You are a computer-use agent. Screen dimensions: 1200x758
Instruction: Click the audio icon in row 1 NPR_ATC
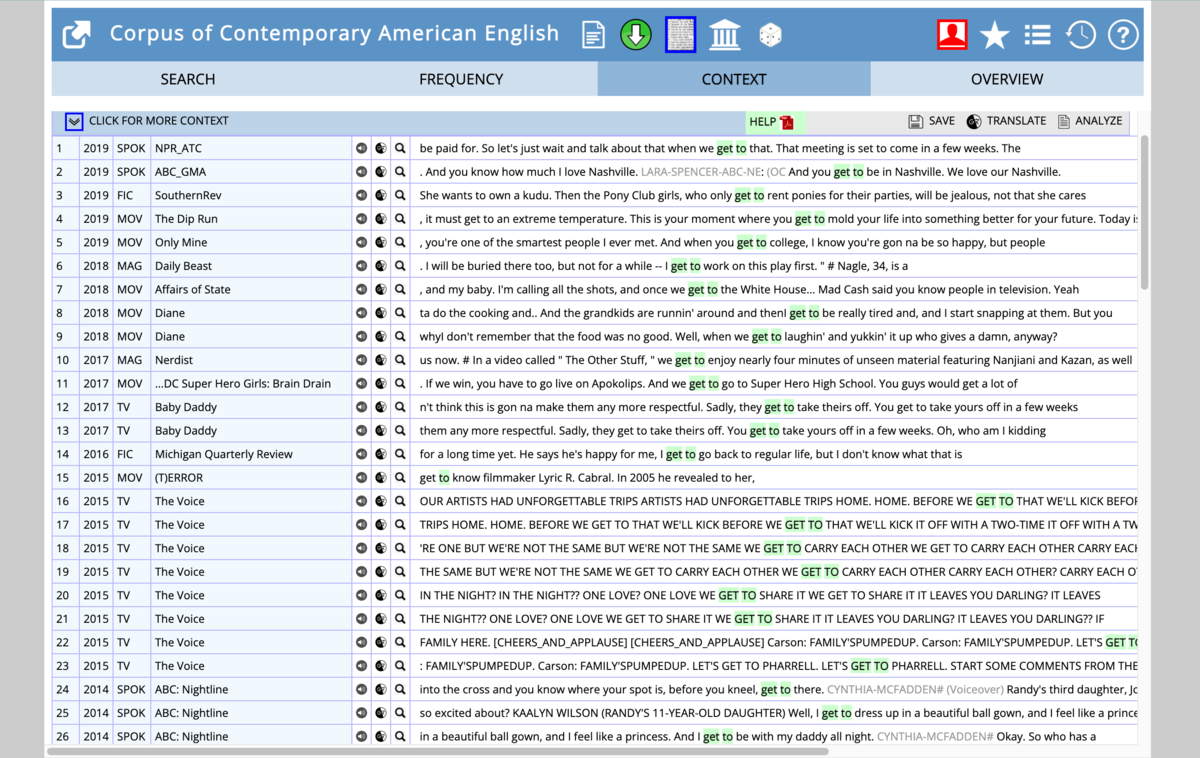pos(362,148)
